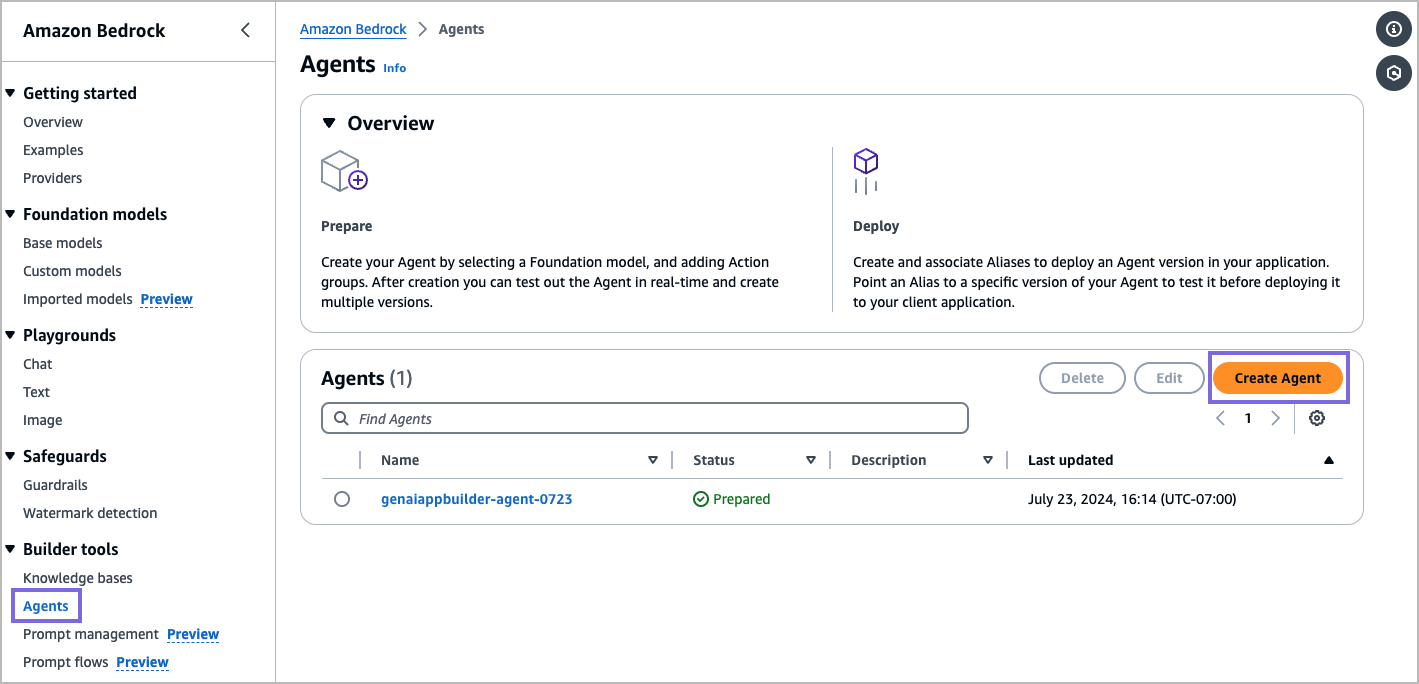Collapse the Overview section
This screenshot has width=1419, height=684.
(x=329, y=123)
